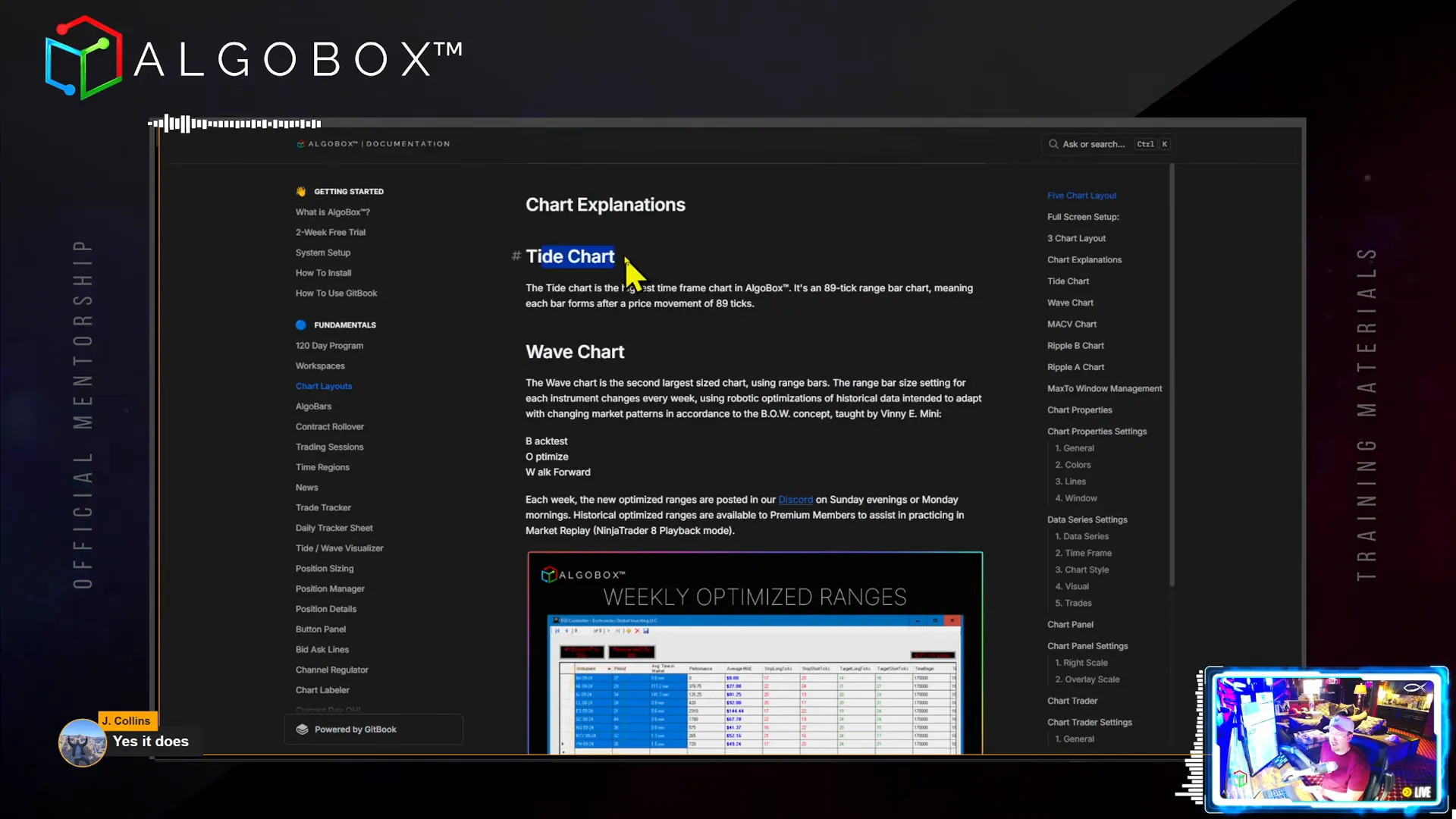The image size is (1456, 819).
Task: Jump to Ripple B Chart section
Action: click(x=1076, y=346)
